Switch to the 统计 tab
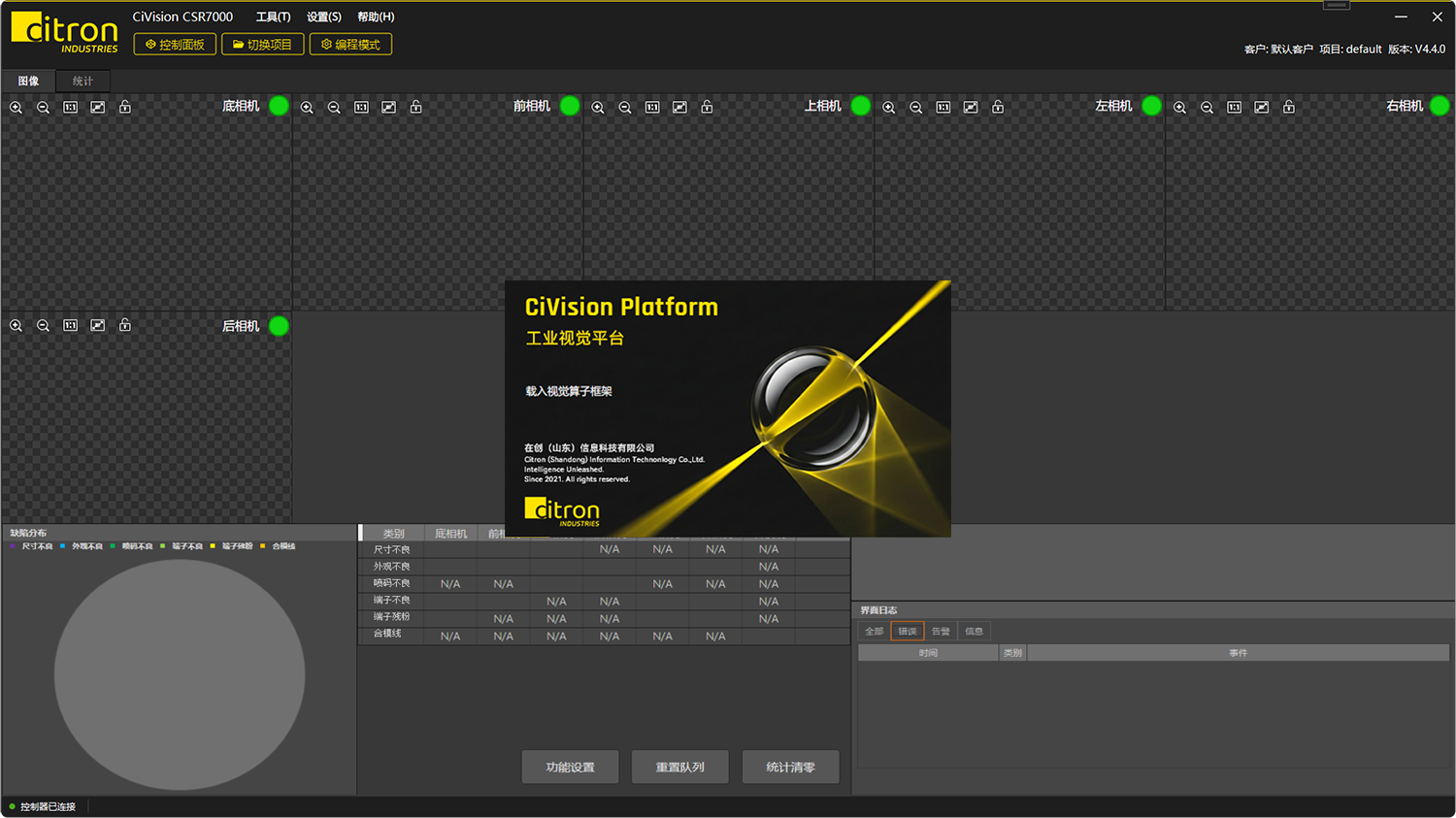This screenshot has width=1456, height=818. pos(83,81)
